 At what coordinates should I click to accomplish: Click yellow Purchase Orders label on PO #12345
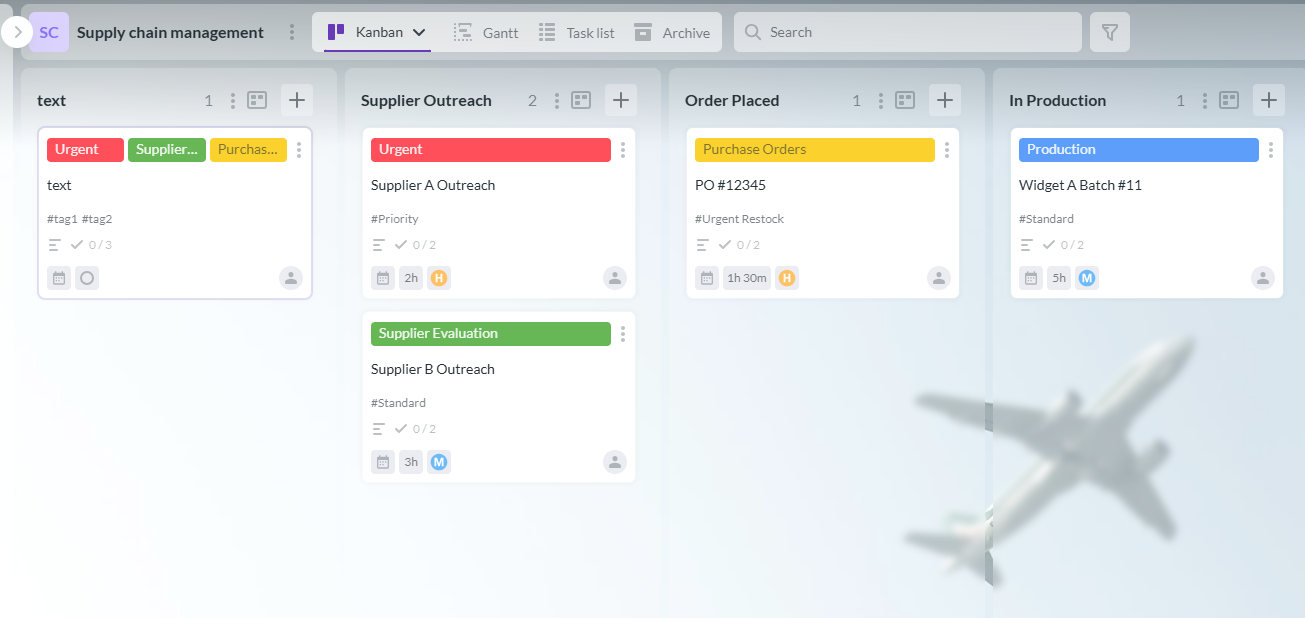click(814, 150)
